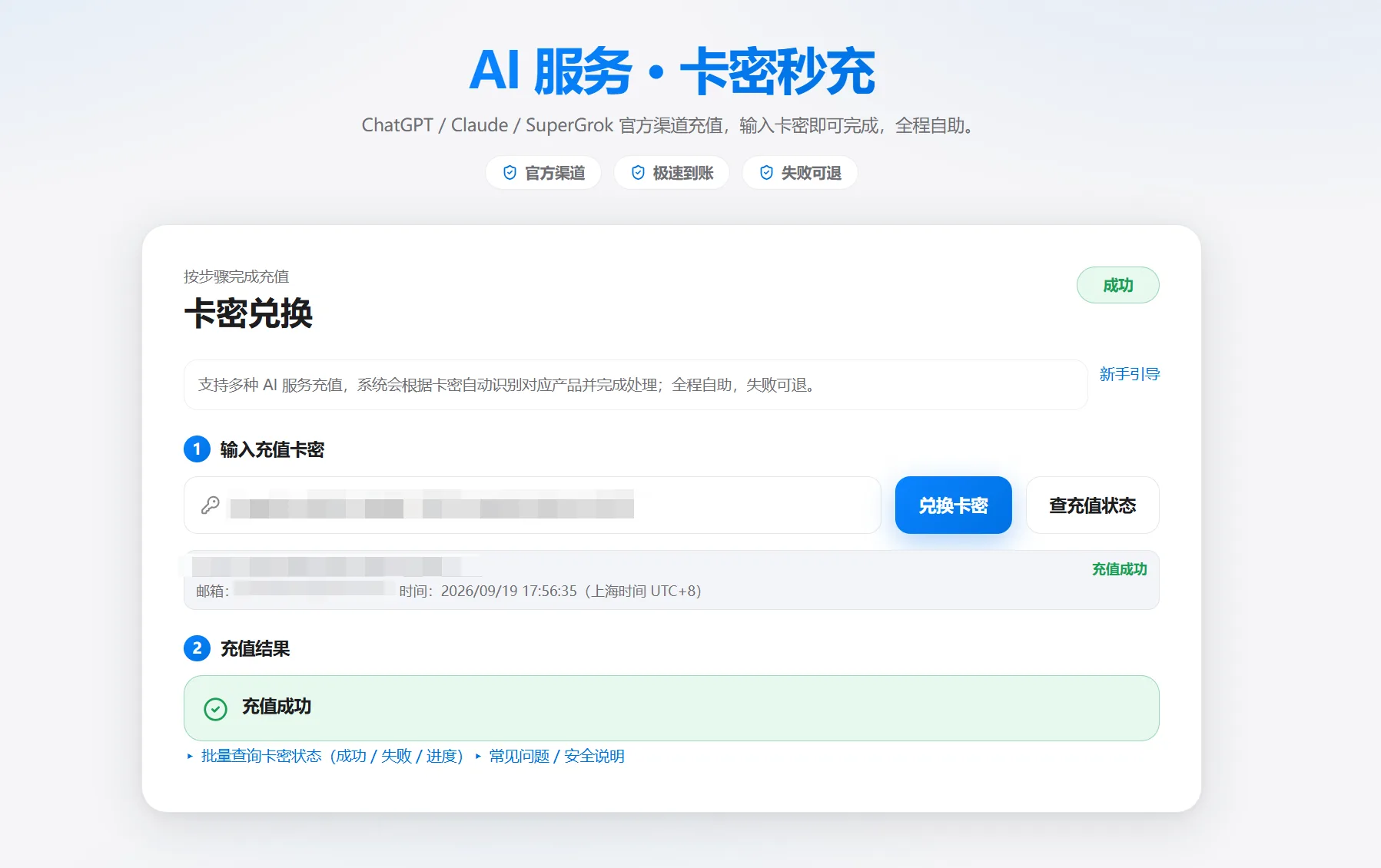Click the 极速到账 badge label
1381x868 pixels.
click(x=683, y=173)
